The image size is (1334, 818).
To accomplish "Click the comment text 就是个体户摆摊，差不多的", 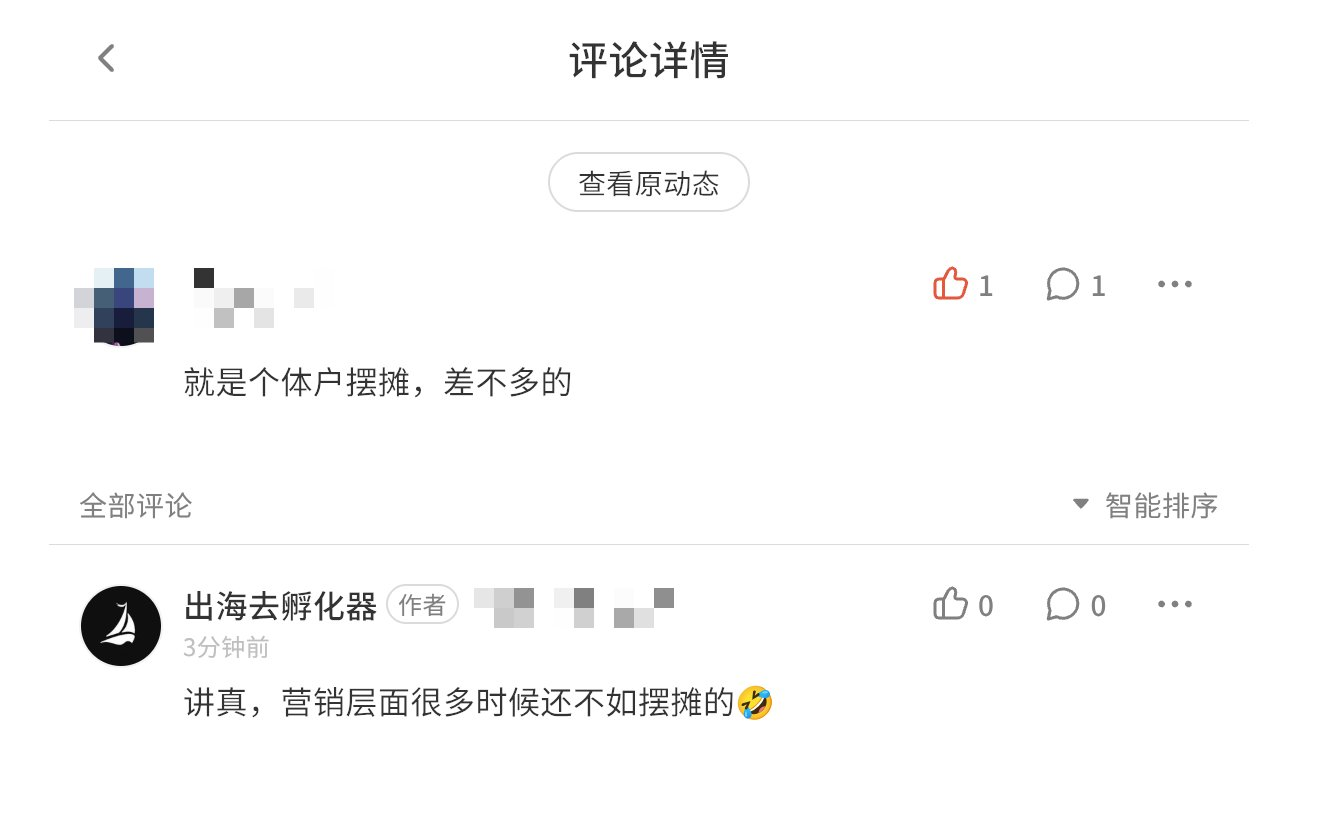I will point(377,383).
